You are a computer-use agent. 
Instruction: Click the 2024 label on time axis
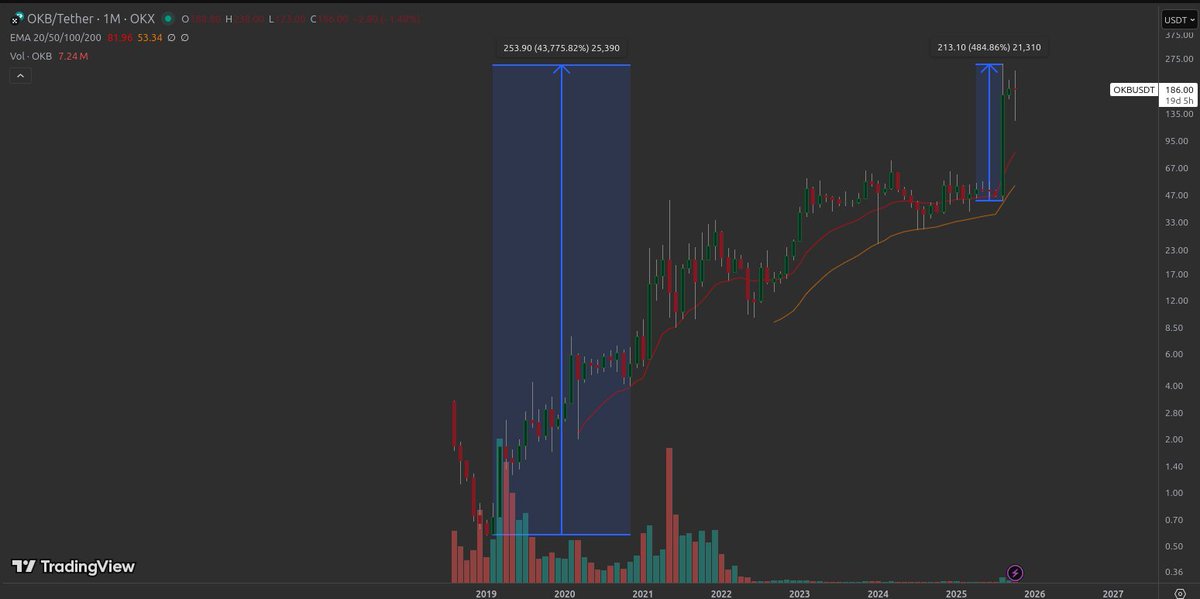click(878, 594)
